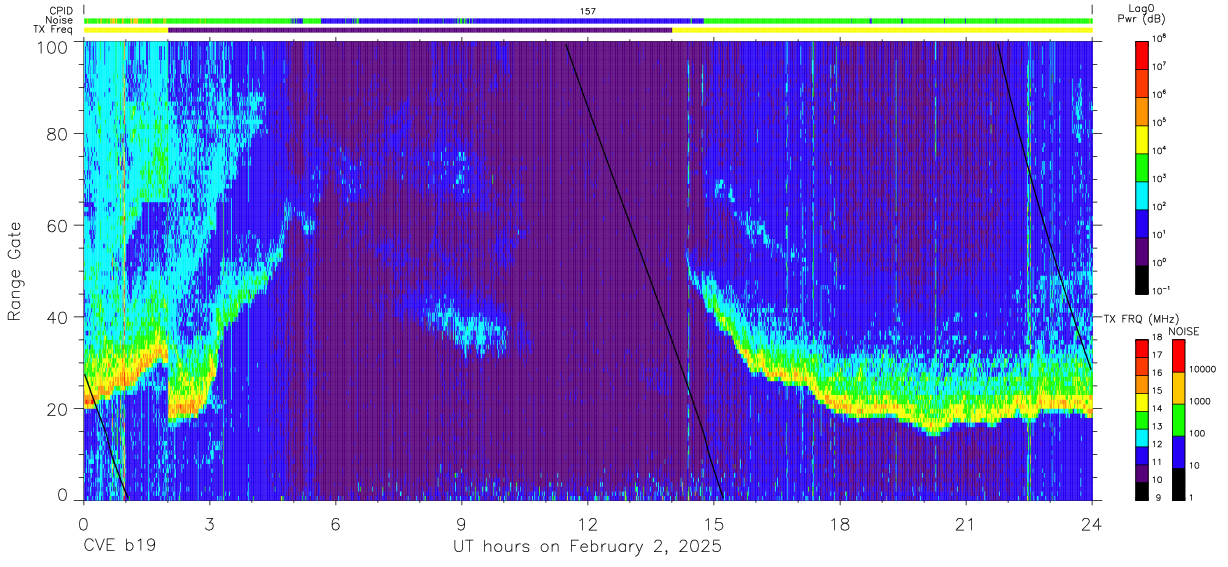Click the purple segment of the Pwr colorbar

[x=1142, y=252]
